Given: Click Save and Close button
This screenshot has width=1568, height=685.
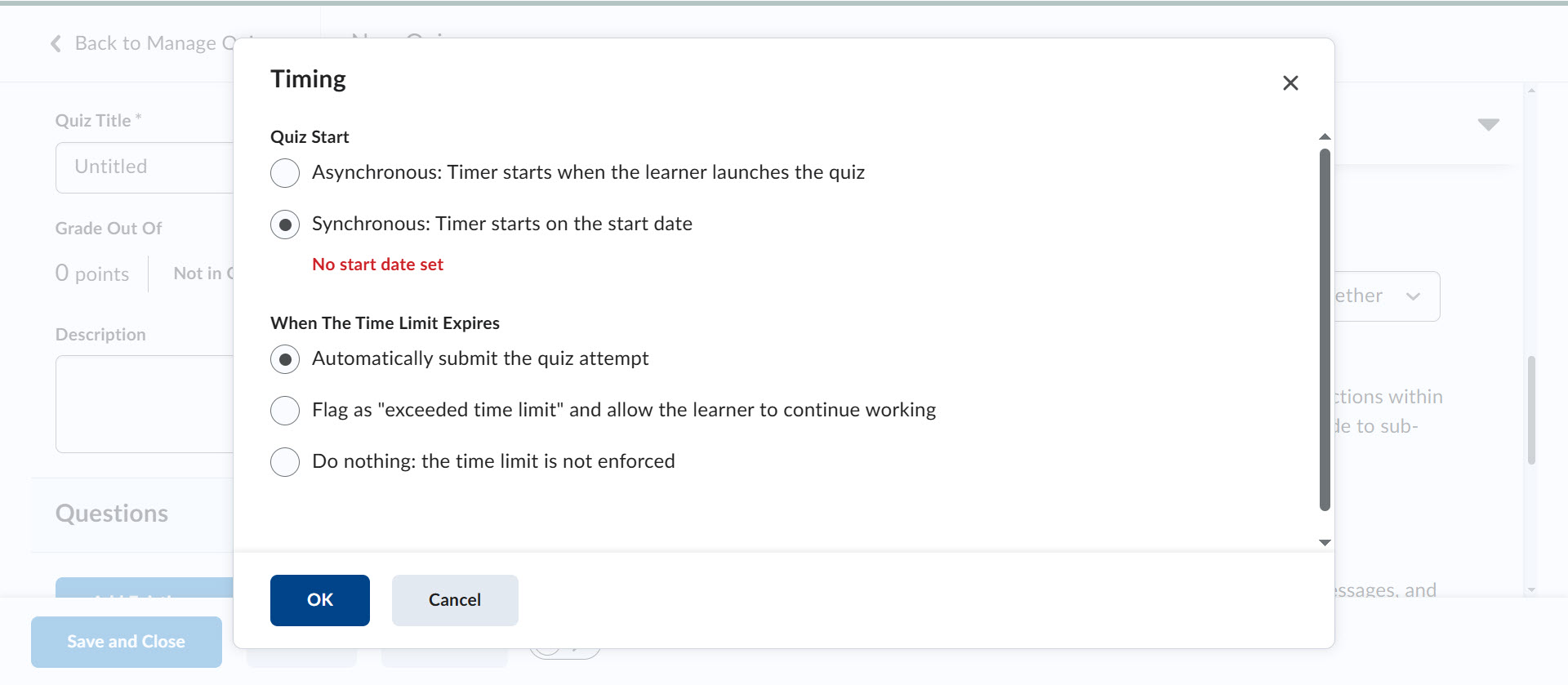Looking at the screenshot, I should (127, 642).
